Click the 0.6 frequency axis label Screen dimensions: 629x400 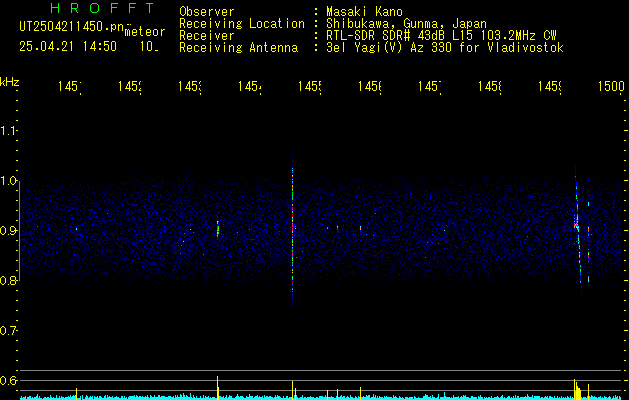8,380
